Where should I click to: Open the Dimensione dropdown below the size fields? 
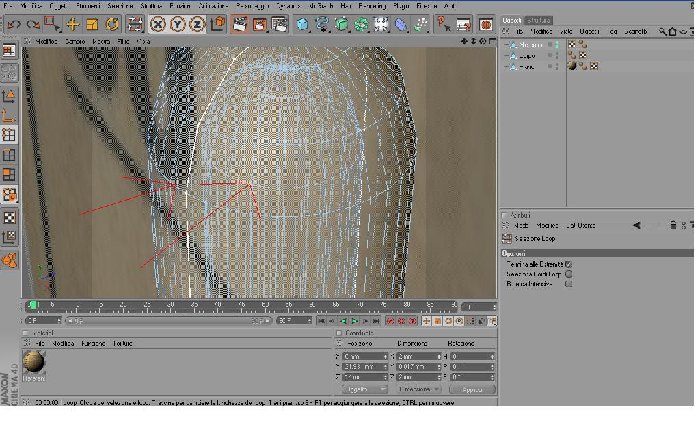click(x=418, y=389)
